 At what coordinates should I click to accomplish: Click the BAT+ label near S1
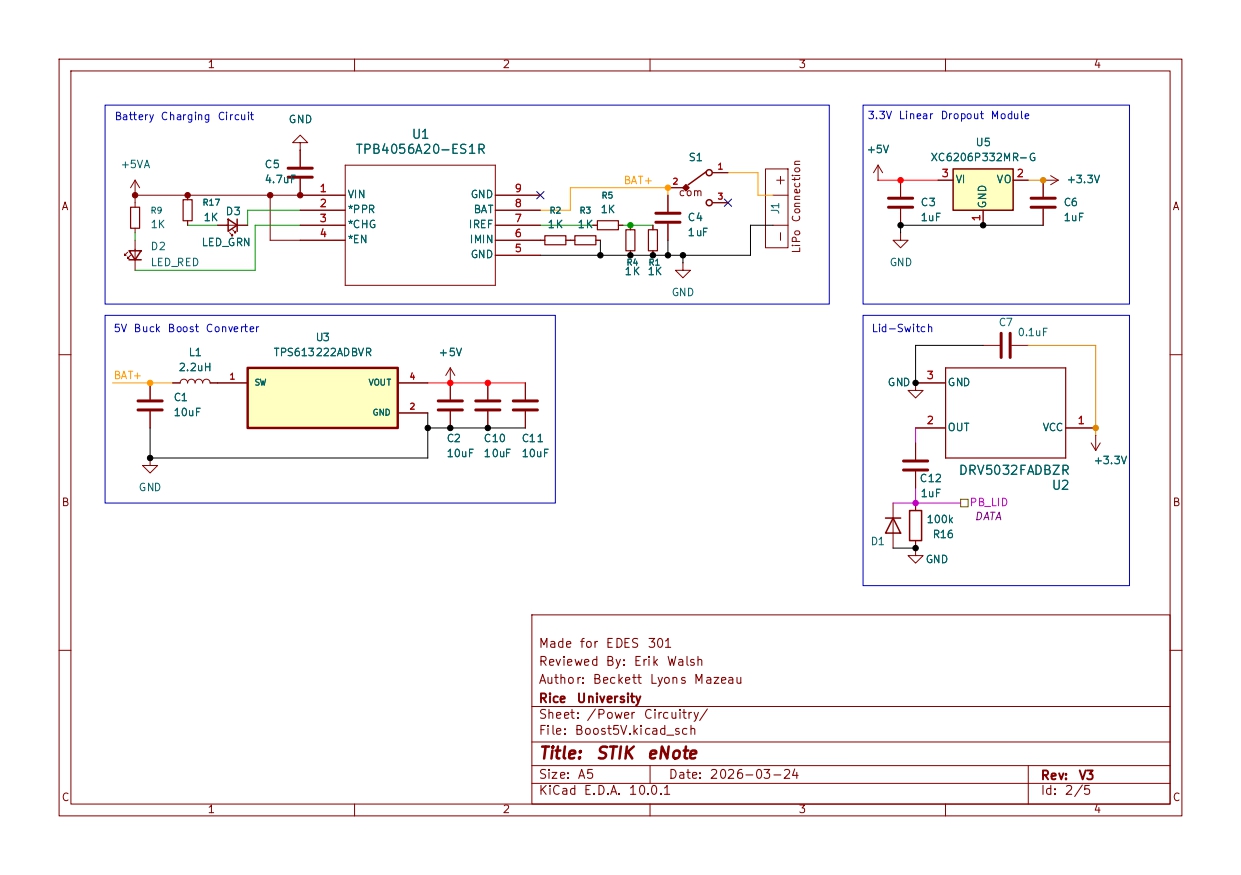pos(638,180)
